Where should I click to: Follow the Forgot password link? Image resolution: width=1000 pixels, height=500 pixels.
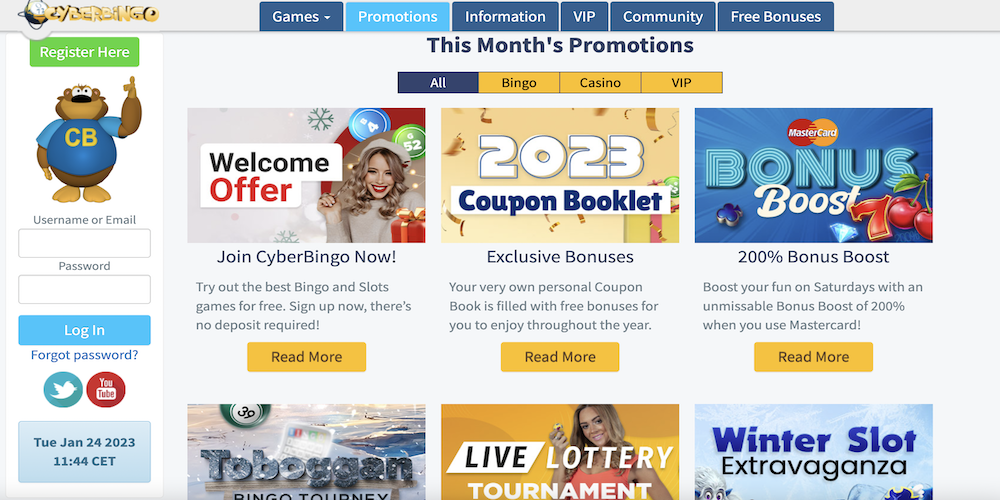tap(84, 355)
